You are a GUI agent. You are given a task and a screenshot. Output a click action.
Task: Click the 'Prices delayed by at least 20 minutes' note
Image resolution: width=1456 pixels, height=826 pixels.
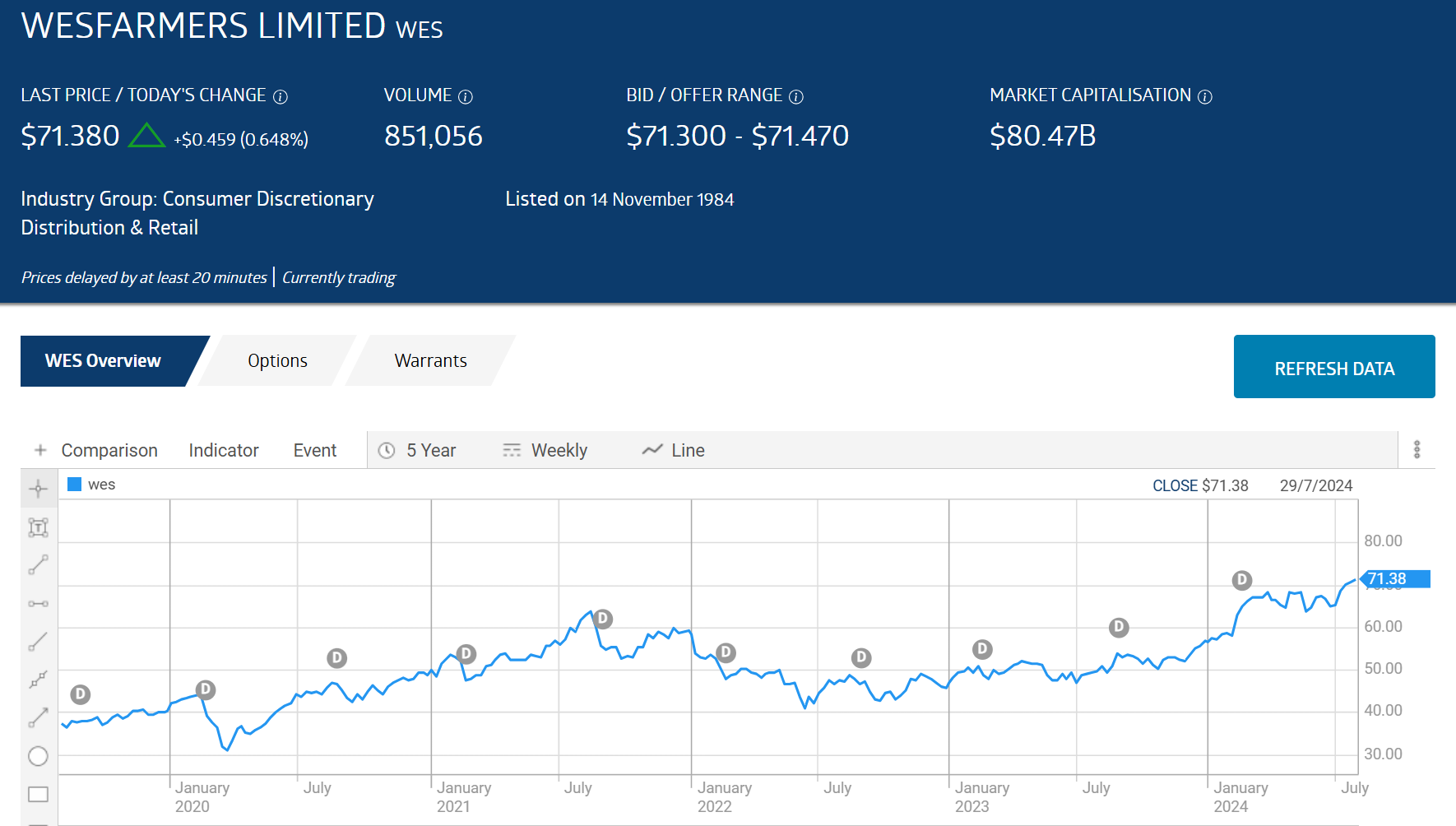point(144,277)
